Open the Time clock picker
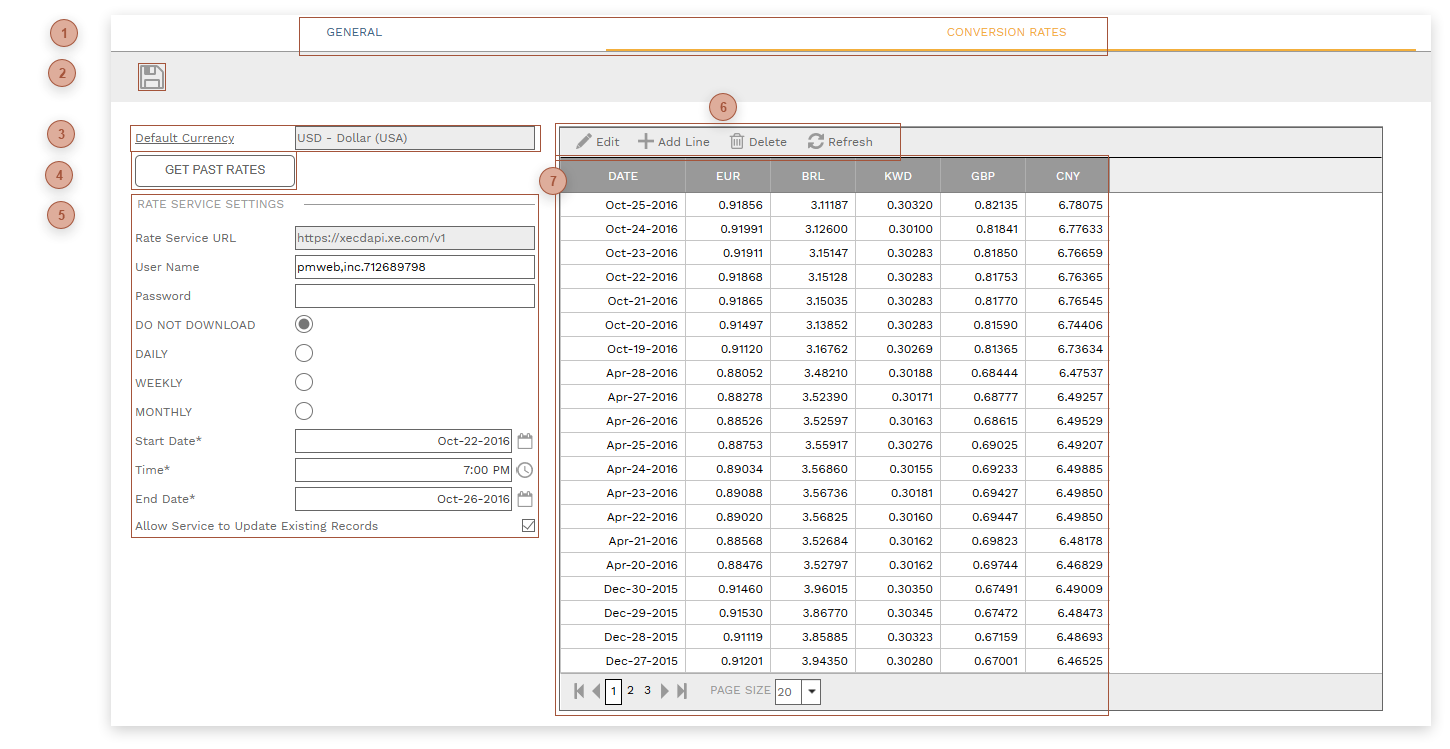1450x749 pixels. click(x=525, y=470)
